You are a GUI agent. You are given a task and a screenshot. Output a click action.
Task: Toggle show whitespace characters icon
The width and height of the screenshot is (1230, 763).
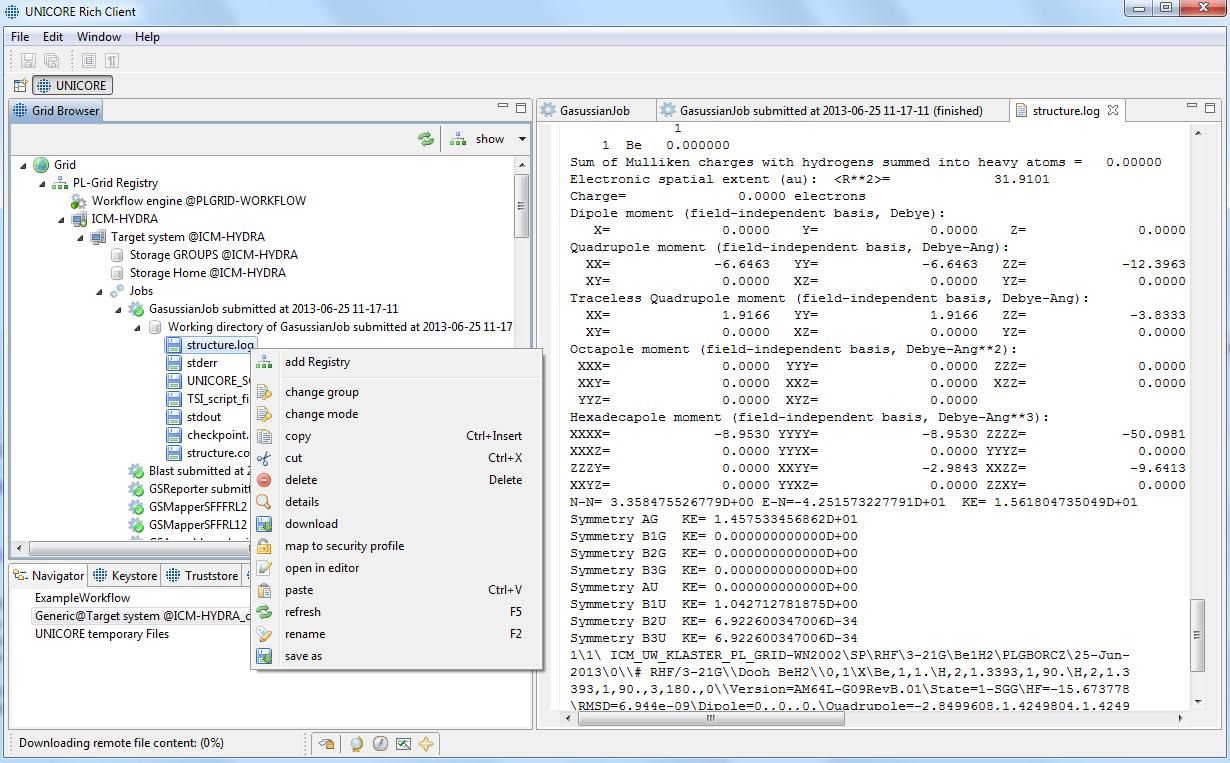[x=112, y=61]
